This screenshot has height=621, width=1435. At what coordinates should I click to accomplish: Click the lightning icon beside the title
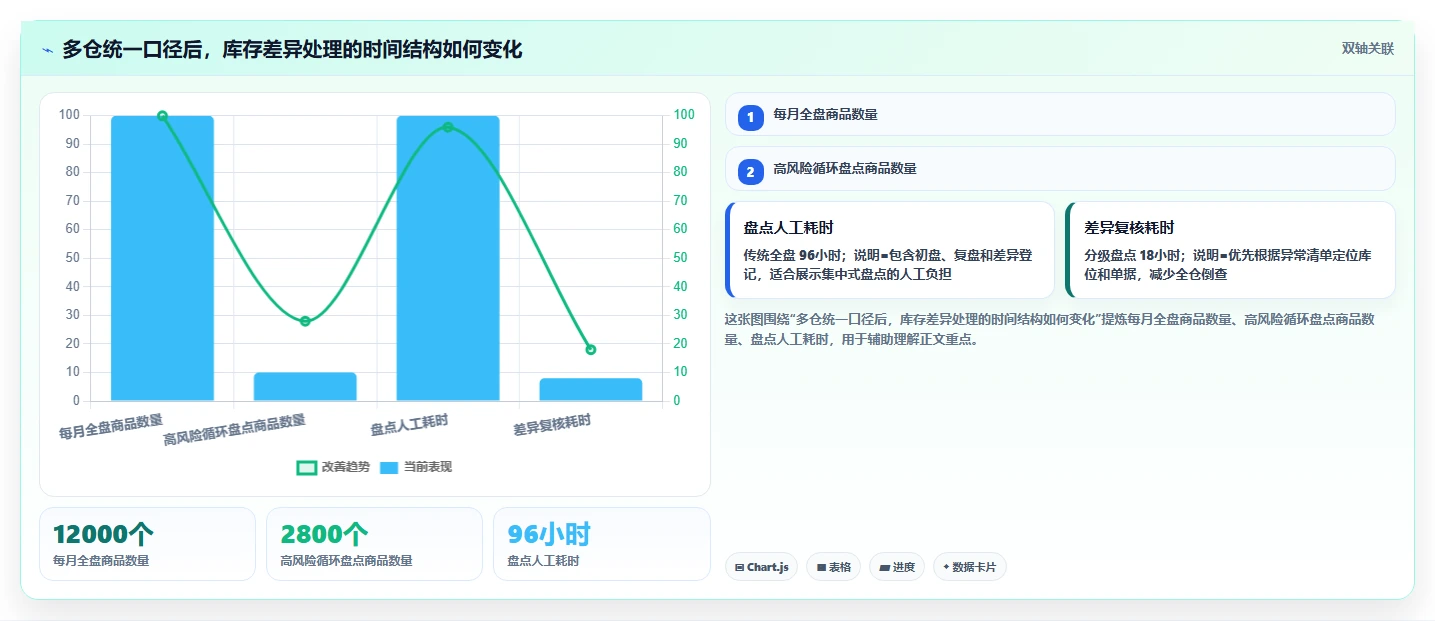click(x=48, y=50)
